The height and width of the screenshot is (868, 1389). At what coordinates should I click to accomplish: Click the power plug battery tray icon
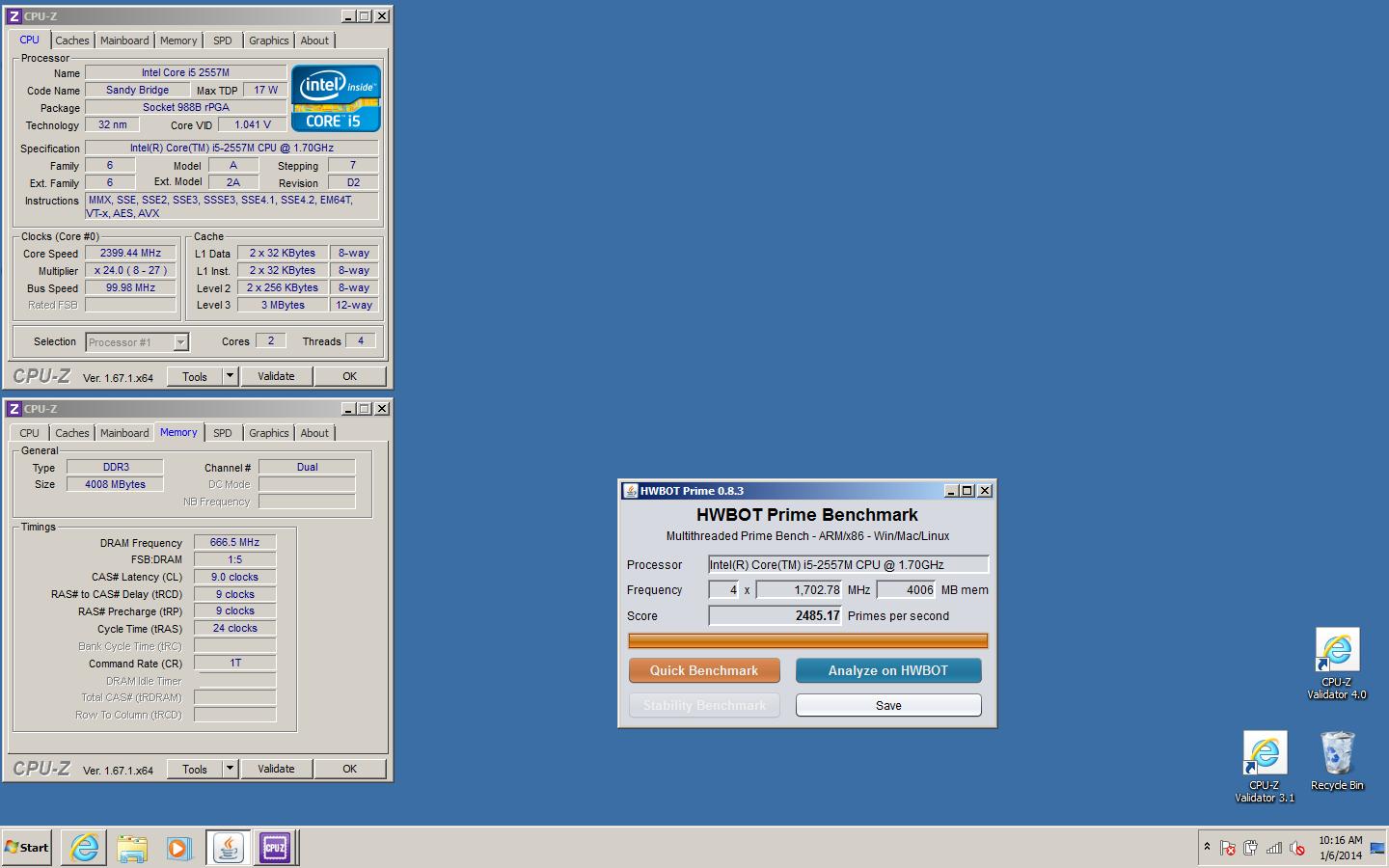[1251, 849]
